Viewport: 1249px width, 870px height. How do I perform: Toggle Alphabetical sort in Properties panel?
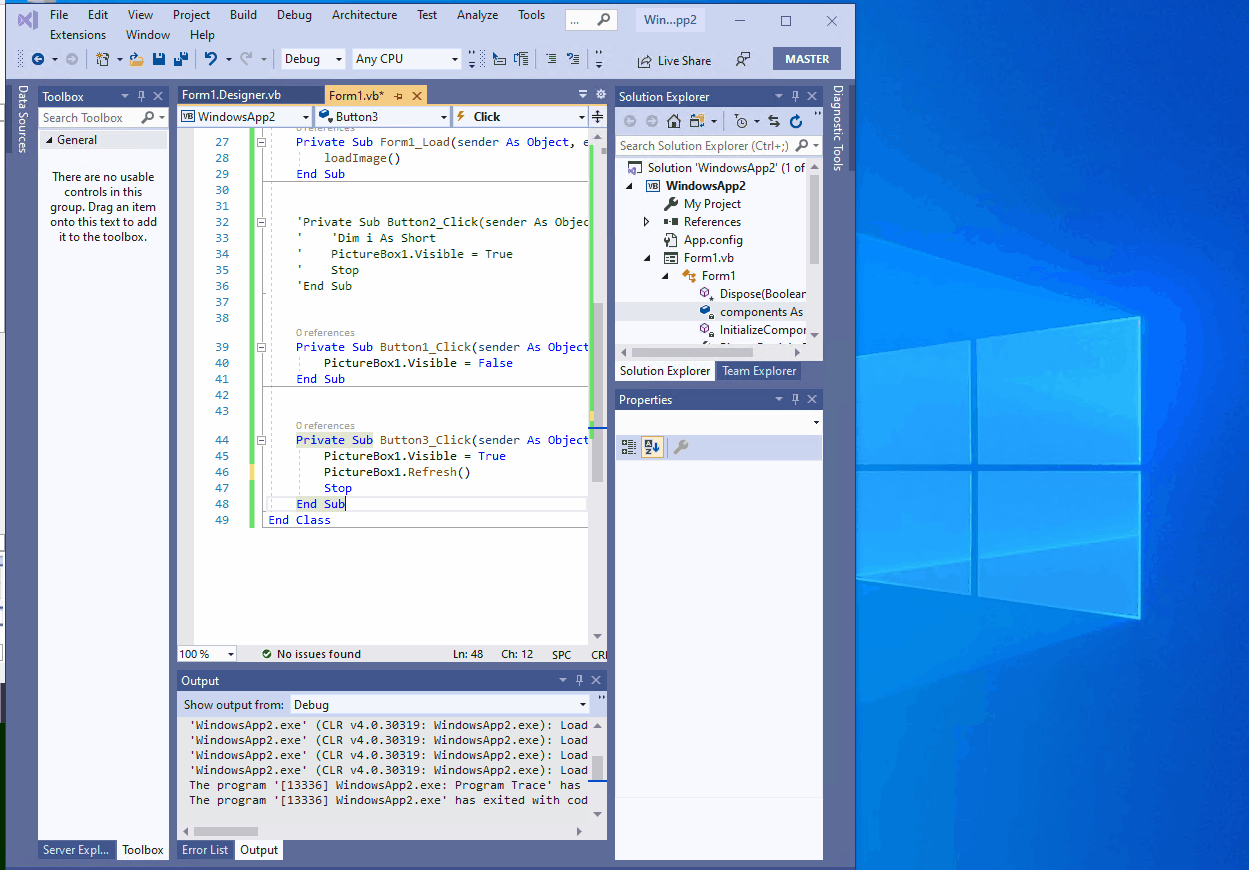(651, 447)
